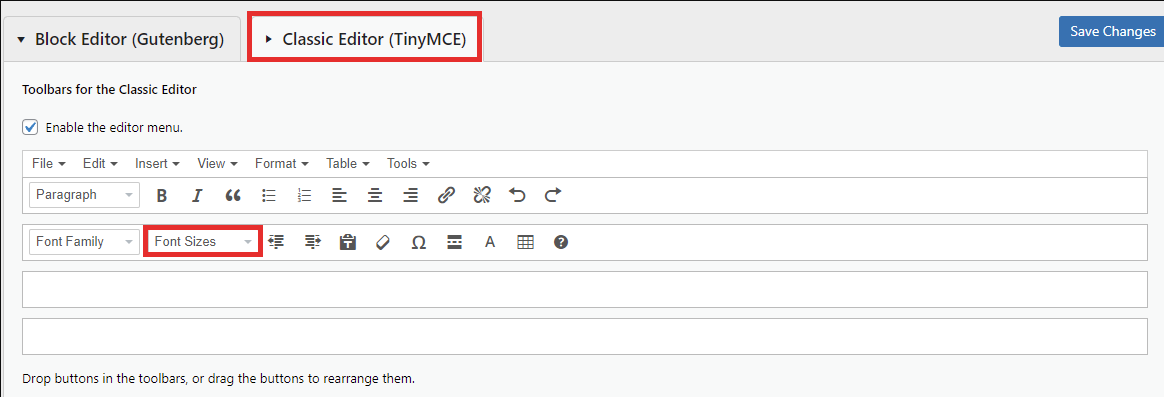Click the Bold formatting icon
The image size is (1164, 397).
(162, 195)
